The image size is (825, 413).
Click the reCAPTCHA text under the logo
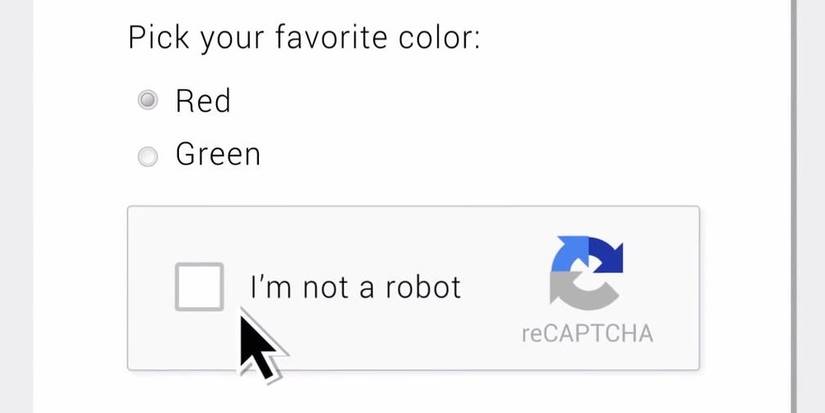point(587,333)
